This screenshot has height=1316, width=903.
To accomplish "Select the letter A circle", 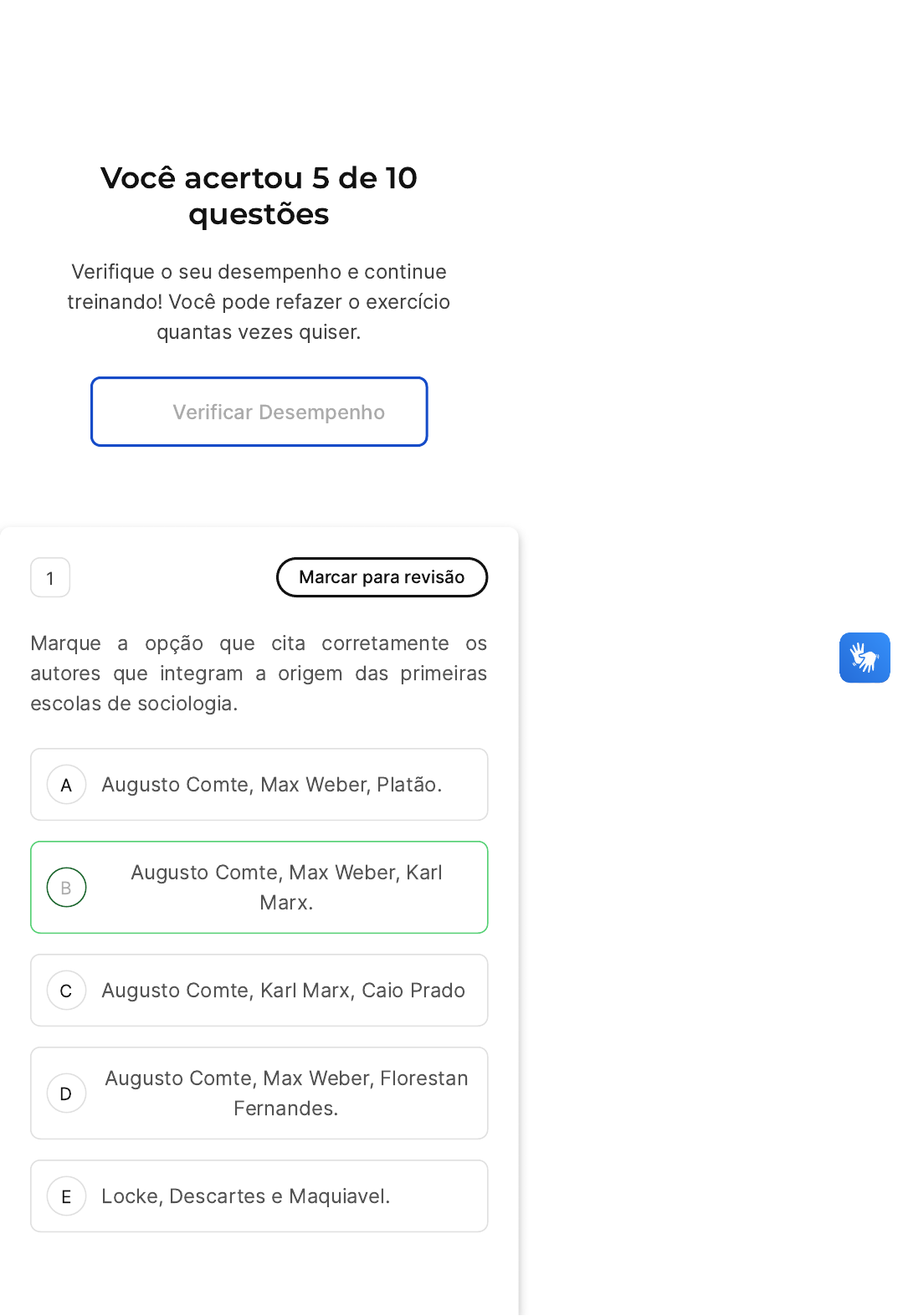I will click(67, 785).
